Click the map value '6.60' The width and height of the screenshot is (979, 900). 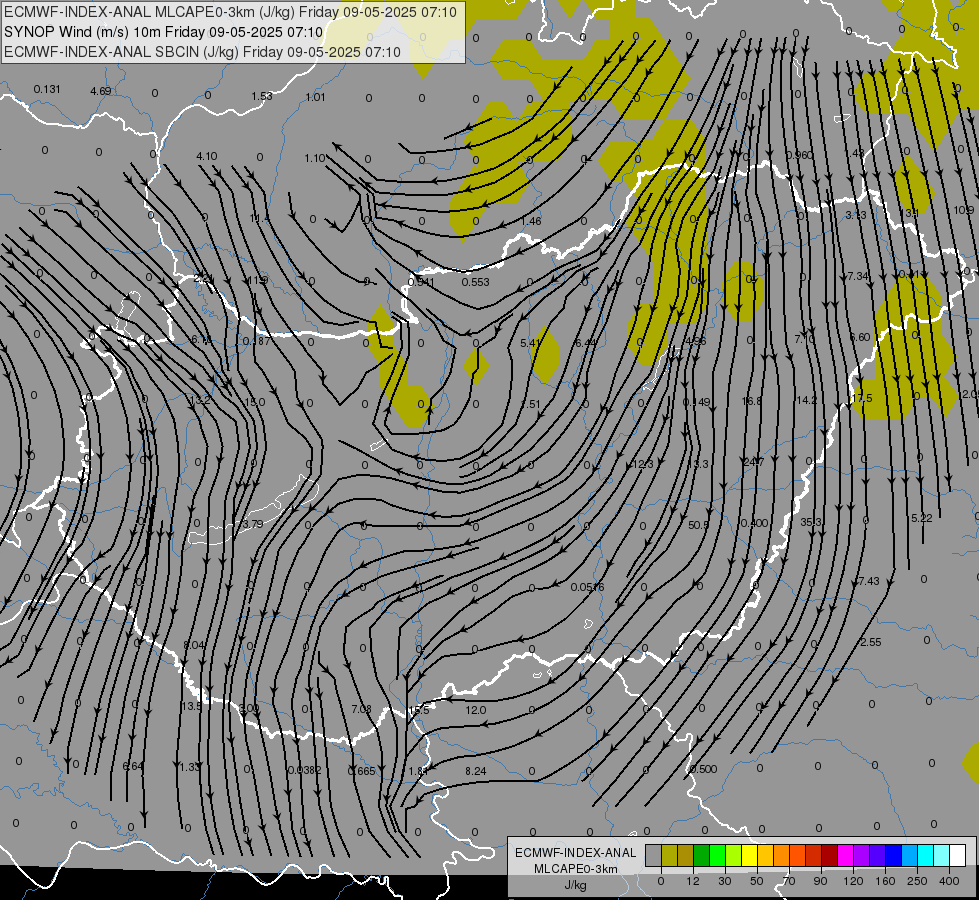coord(860,337)
